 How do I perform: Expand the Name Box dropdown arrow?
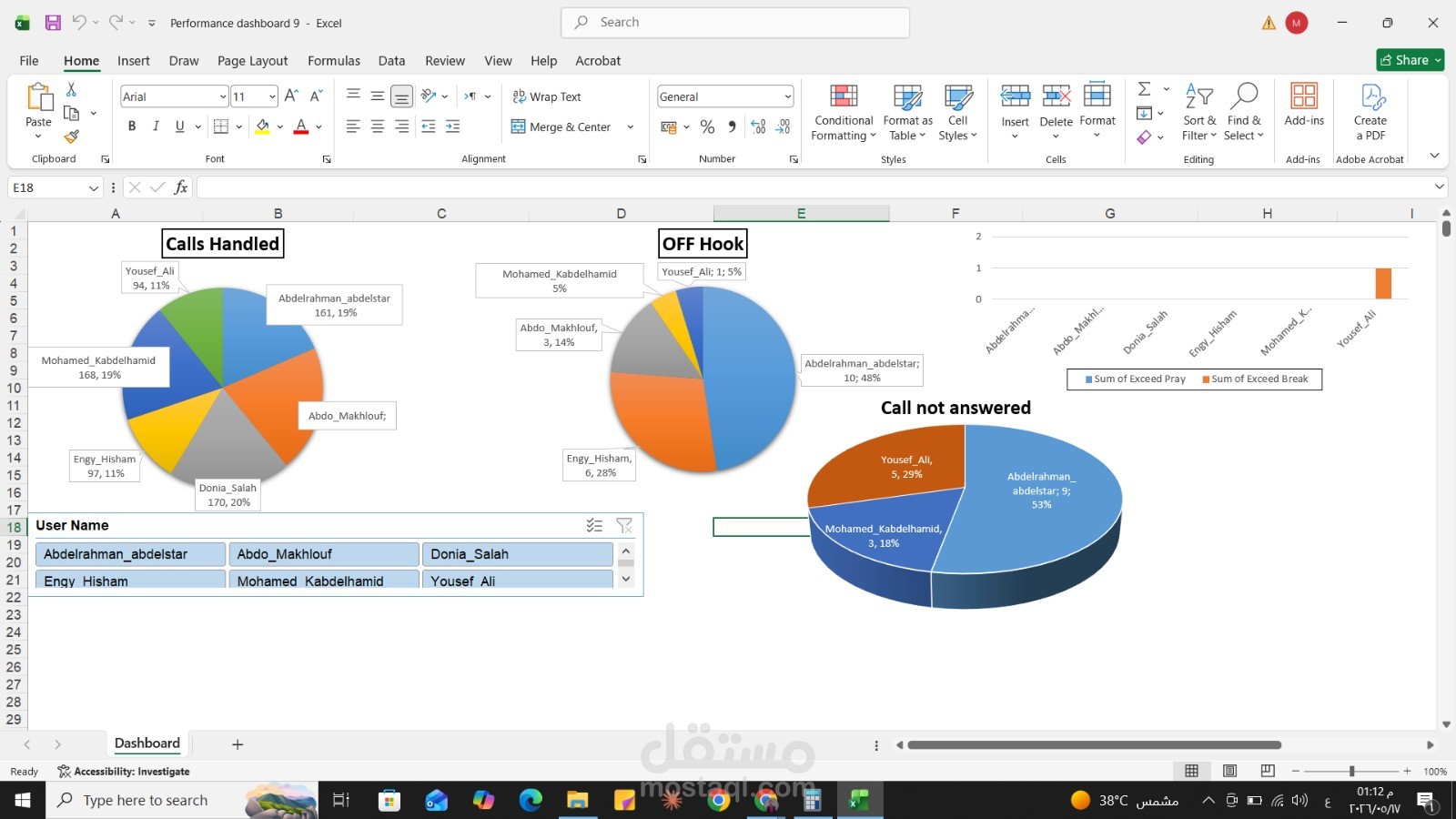click(x=93, y=187)
